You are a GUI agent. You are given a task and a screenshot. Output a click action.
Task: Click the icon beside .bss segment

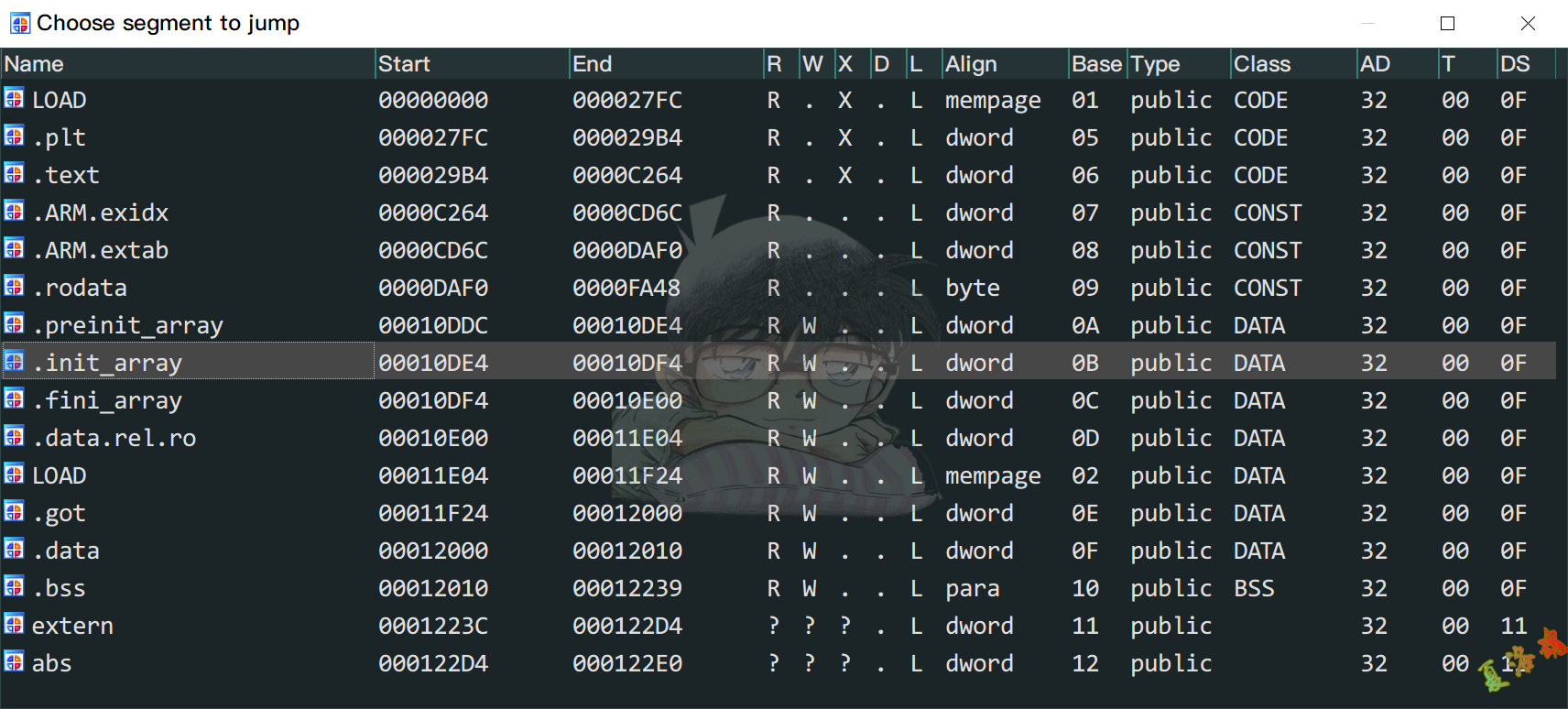point(14,587)
